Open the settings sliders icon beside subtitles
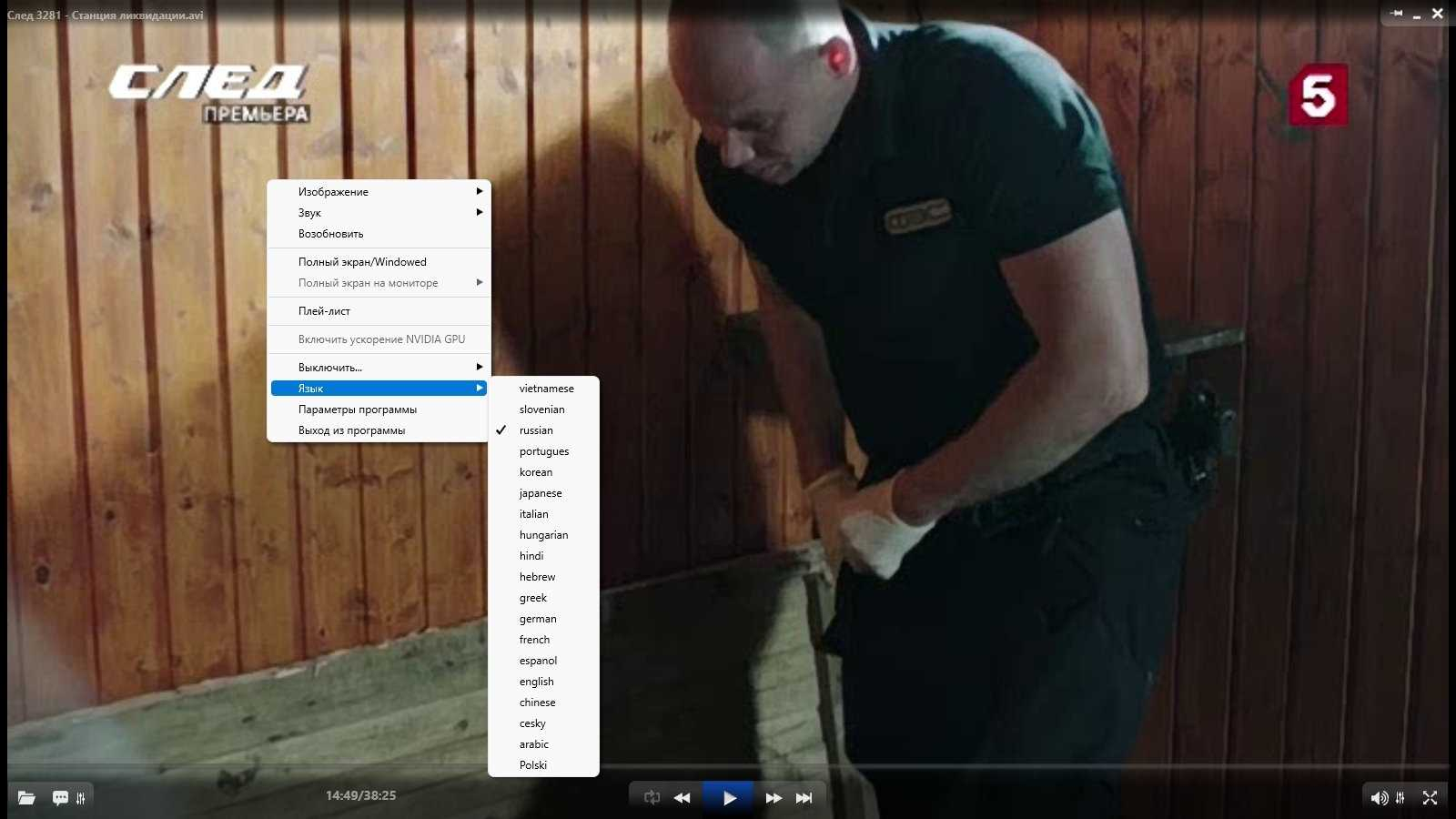This screenshot has width=1456, height=819. pos(81,798)
